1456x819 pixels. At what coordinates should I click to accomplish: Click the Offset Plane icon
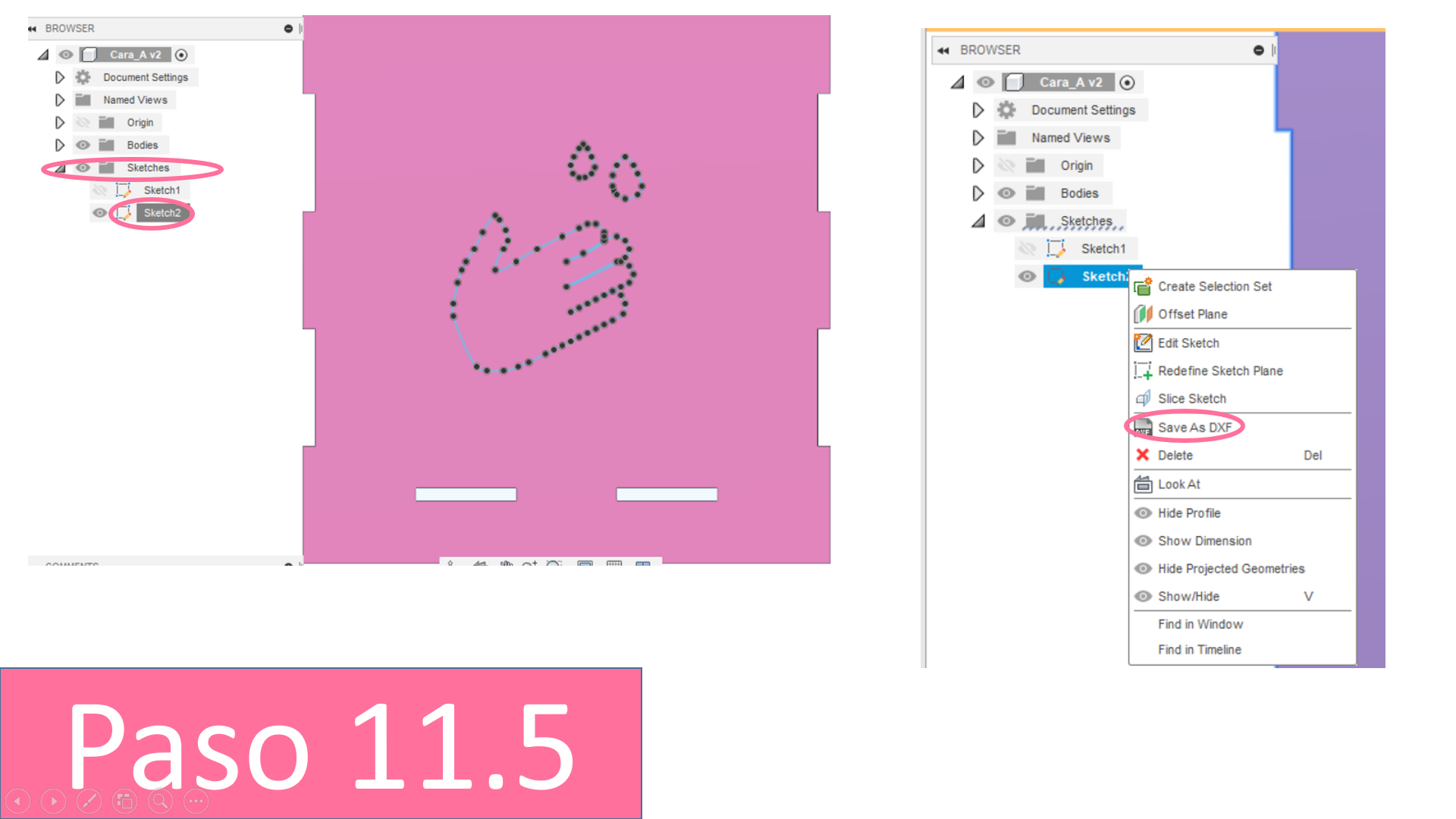1143,314
